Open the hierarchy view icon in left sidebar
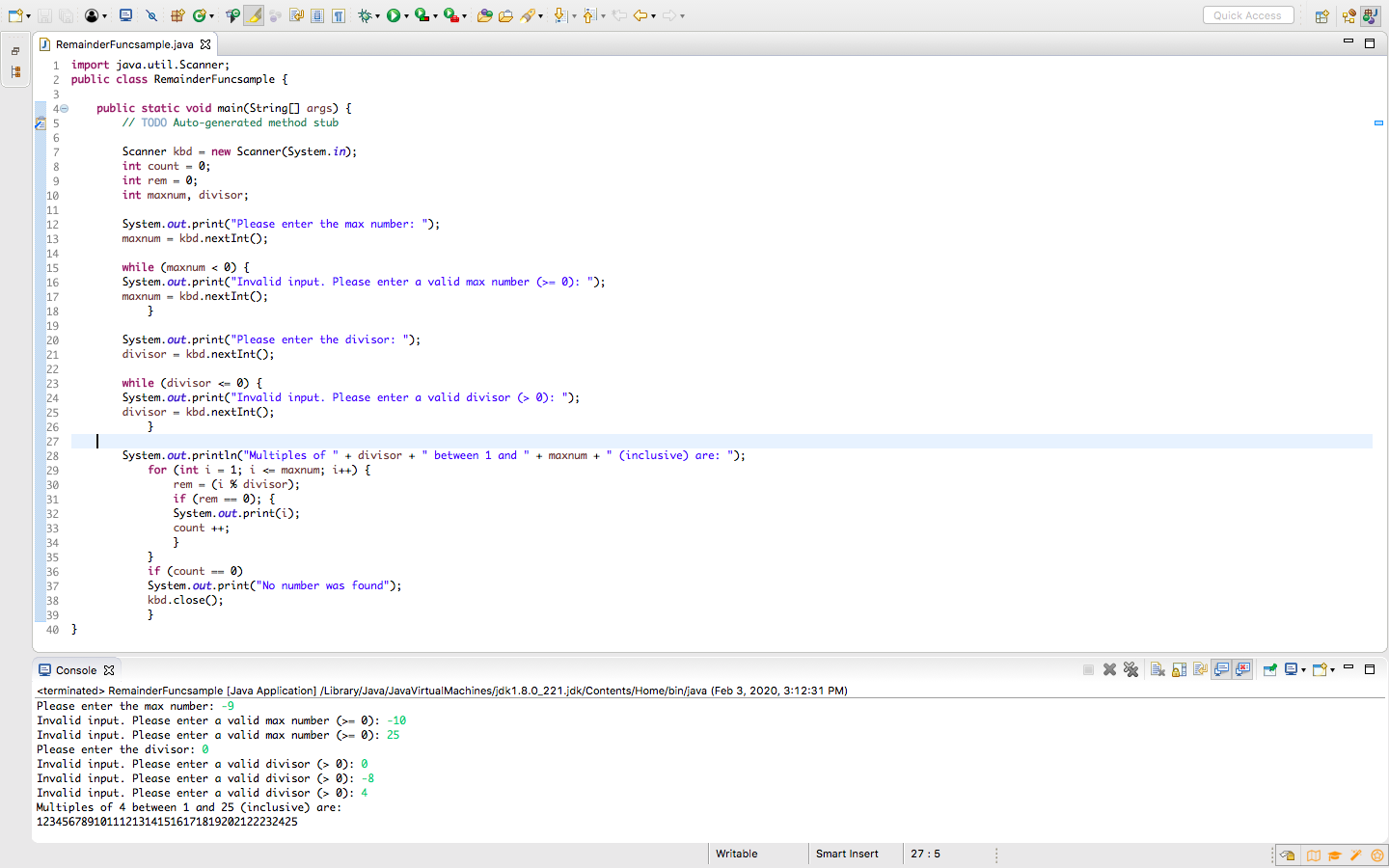This screenshot has height=868, width=1389. tap(15, 71)
